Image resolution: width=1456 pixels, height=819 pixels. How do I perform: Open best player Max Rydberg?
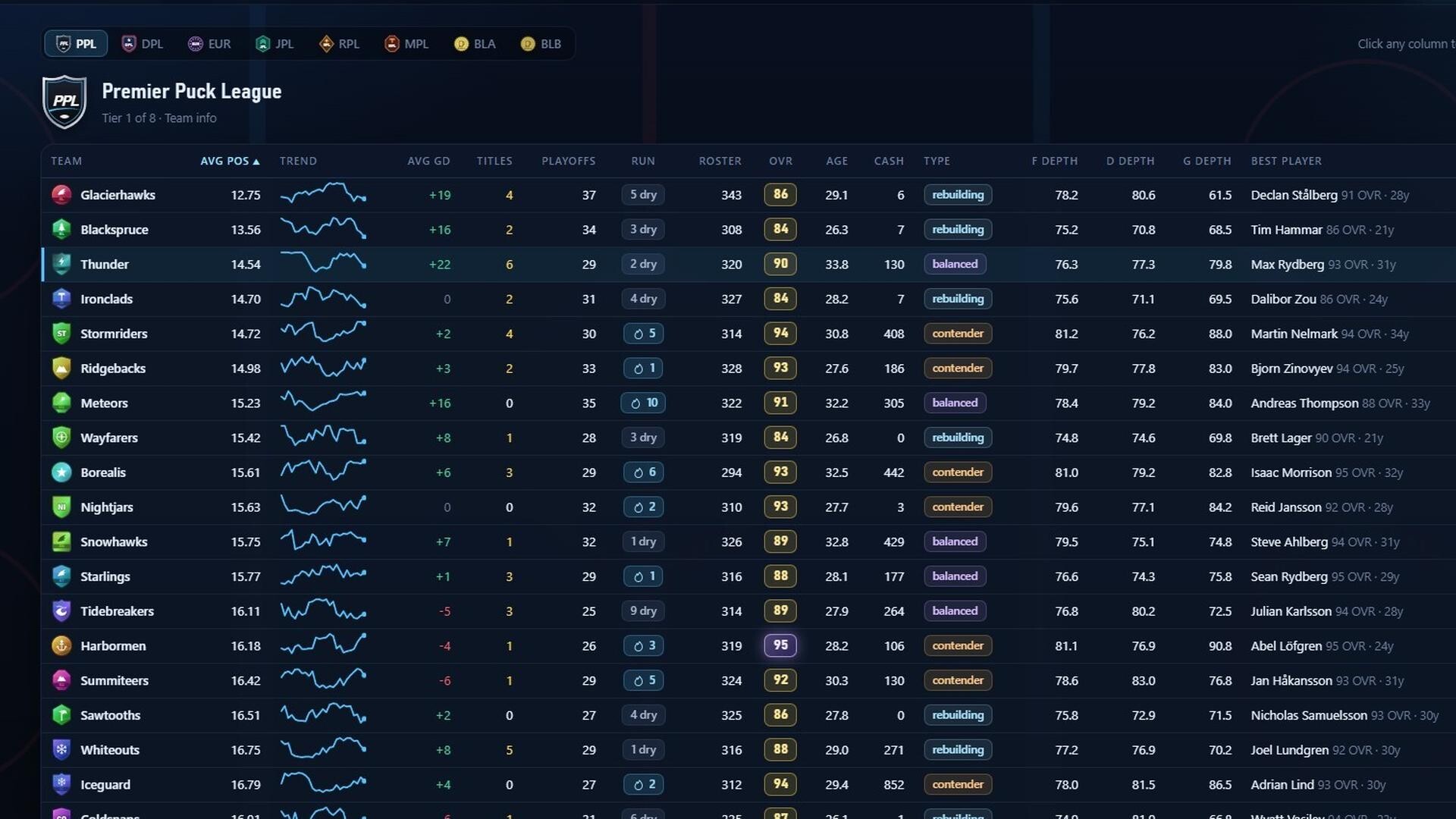coord(1288,264)
